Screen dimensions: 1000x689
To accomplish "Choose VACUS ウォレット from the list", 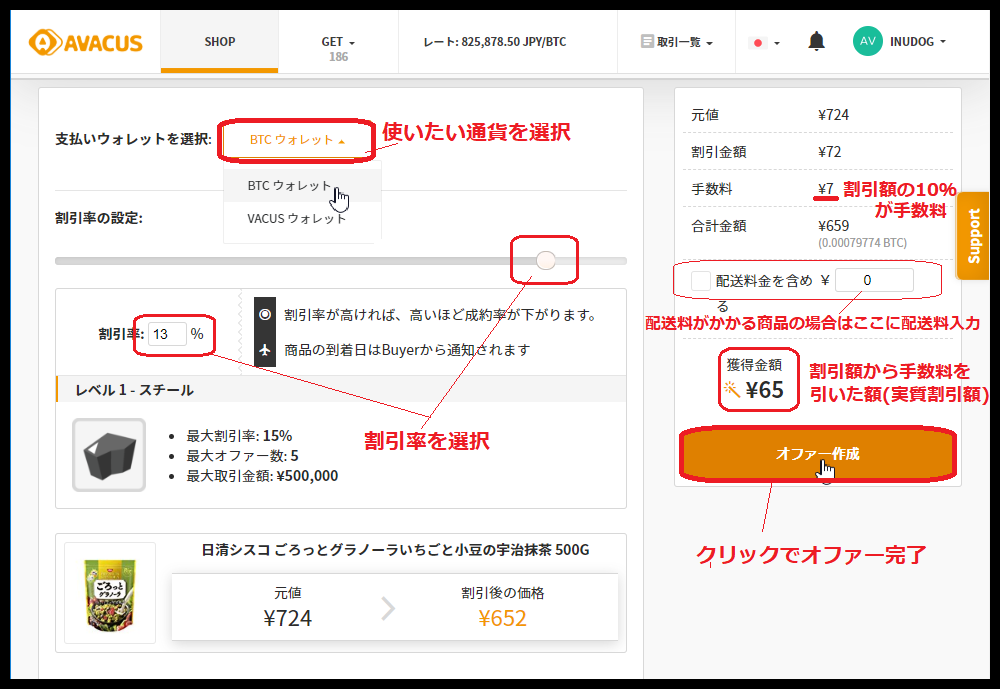I will pos(297,218).
